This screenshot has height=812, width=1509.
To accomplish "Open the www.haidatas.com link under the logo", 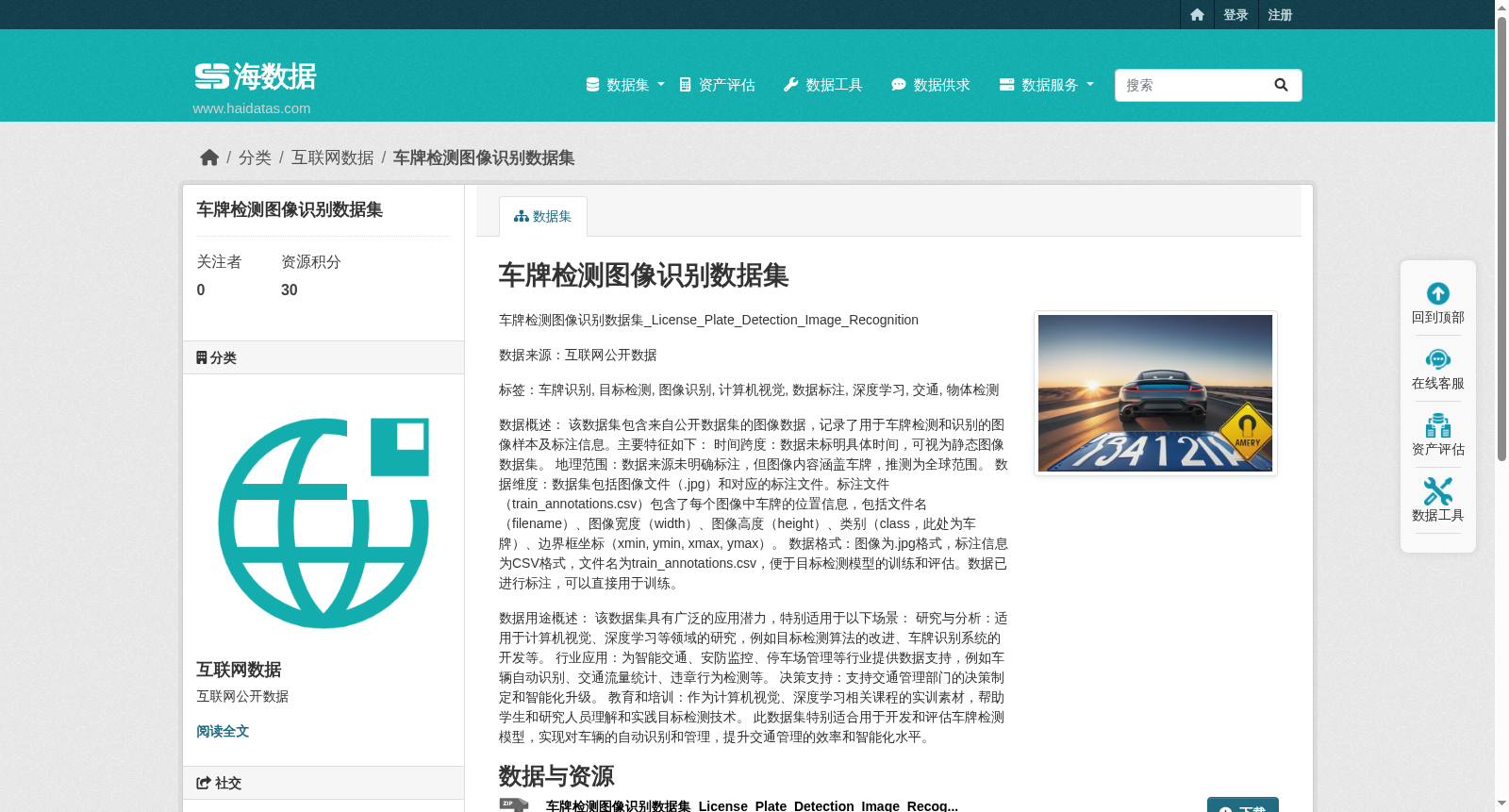I will [x=252, y=108].
